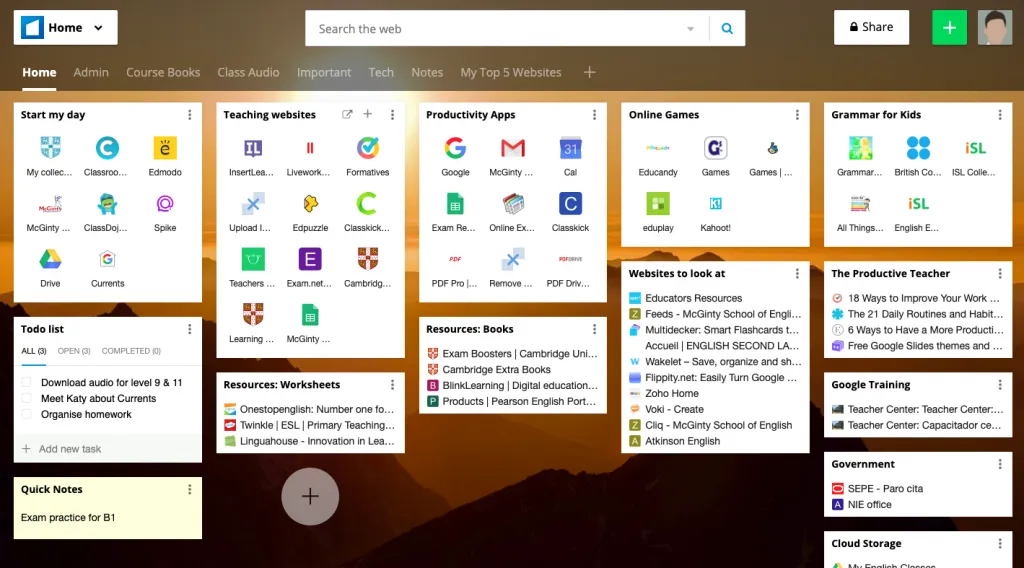Switch to the Important tab
Image resolution: width=1024 pixels, height=568 pixels.
[x=324, y=72]
